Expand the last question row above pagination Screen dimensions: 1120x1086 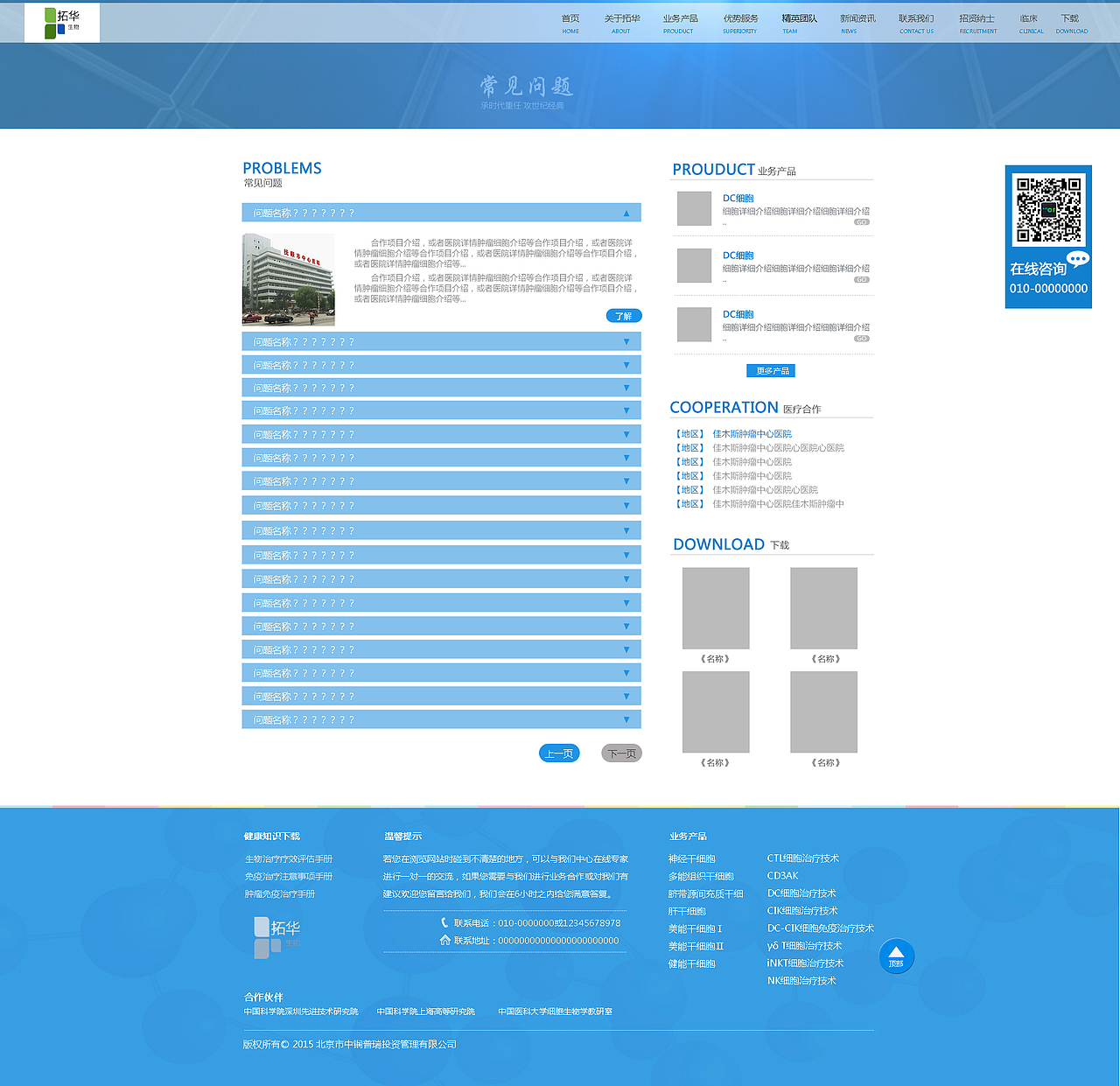(442, 719)
